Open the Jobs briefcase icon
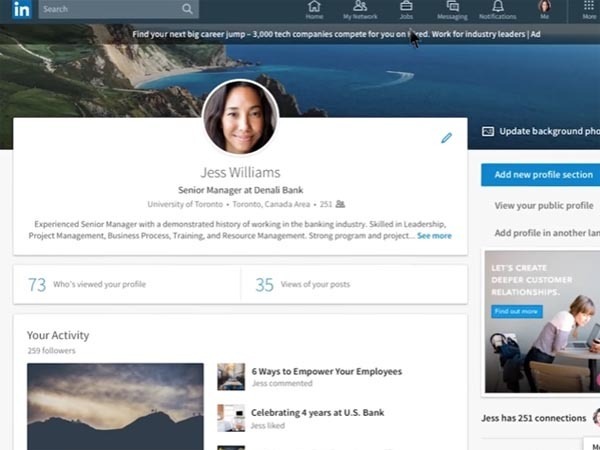Viewport: 600px width, 450px height. 406,10
